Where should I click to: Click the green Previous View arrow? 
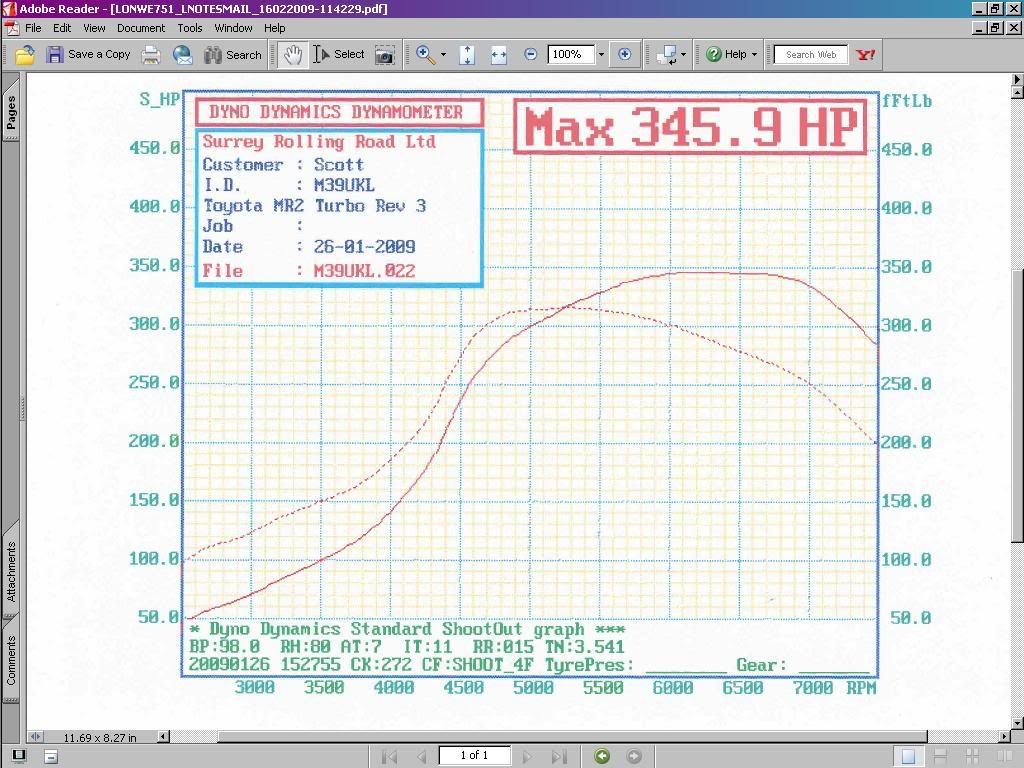point(602,756)
